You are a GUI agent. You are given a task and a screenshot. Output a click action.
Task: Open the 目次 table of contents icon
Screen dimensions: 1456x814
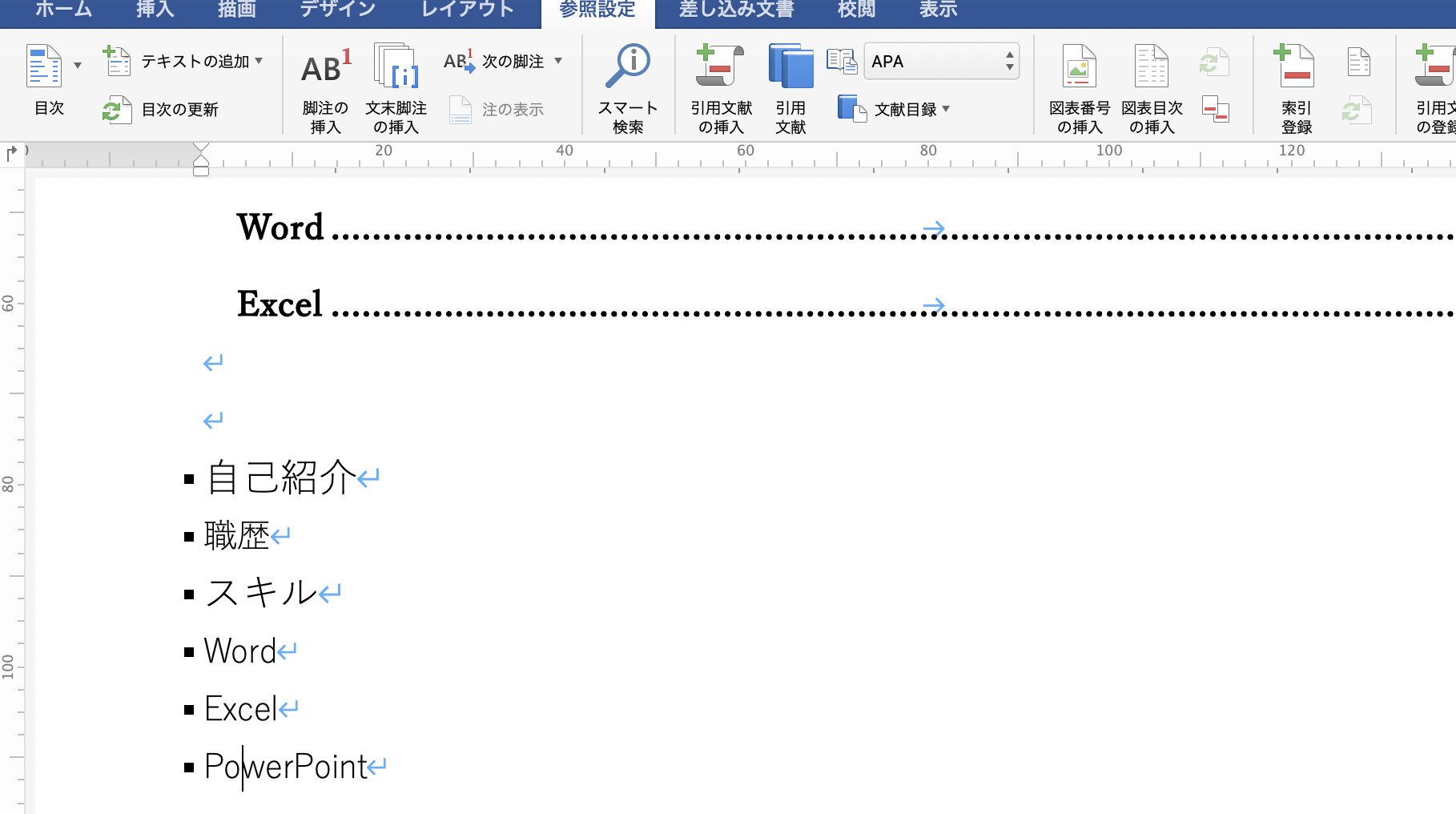pos(44,66)
